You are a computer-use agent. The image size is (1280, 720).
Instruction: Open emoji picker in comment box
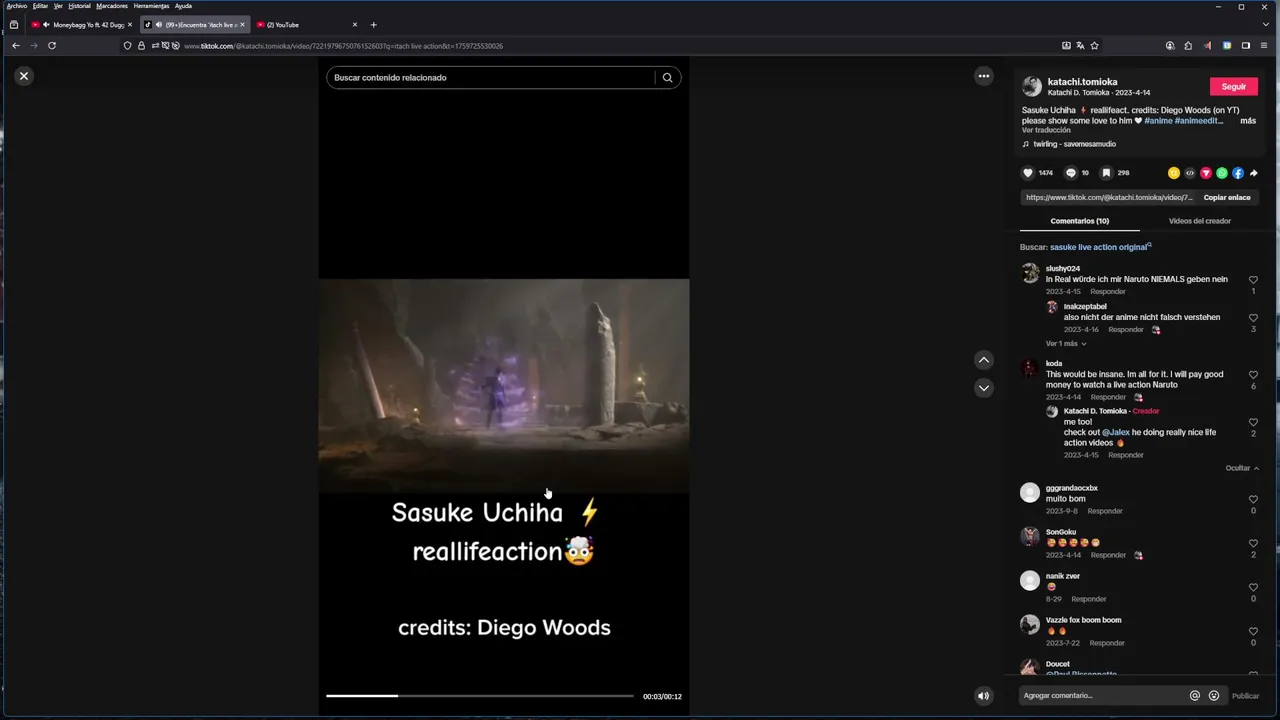(x=1214, y=696)
